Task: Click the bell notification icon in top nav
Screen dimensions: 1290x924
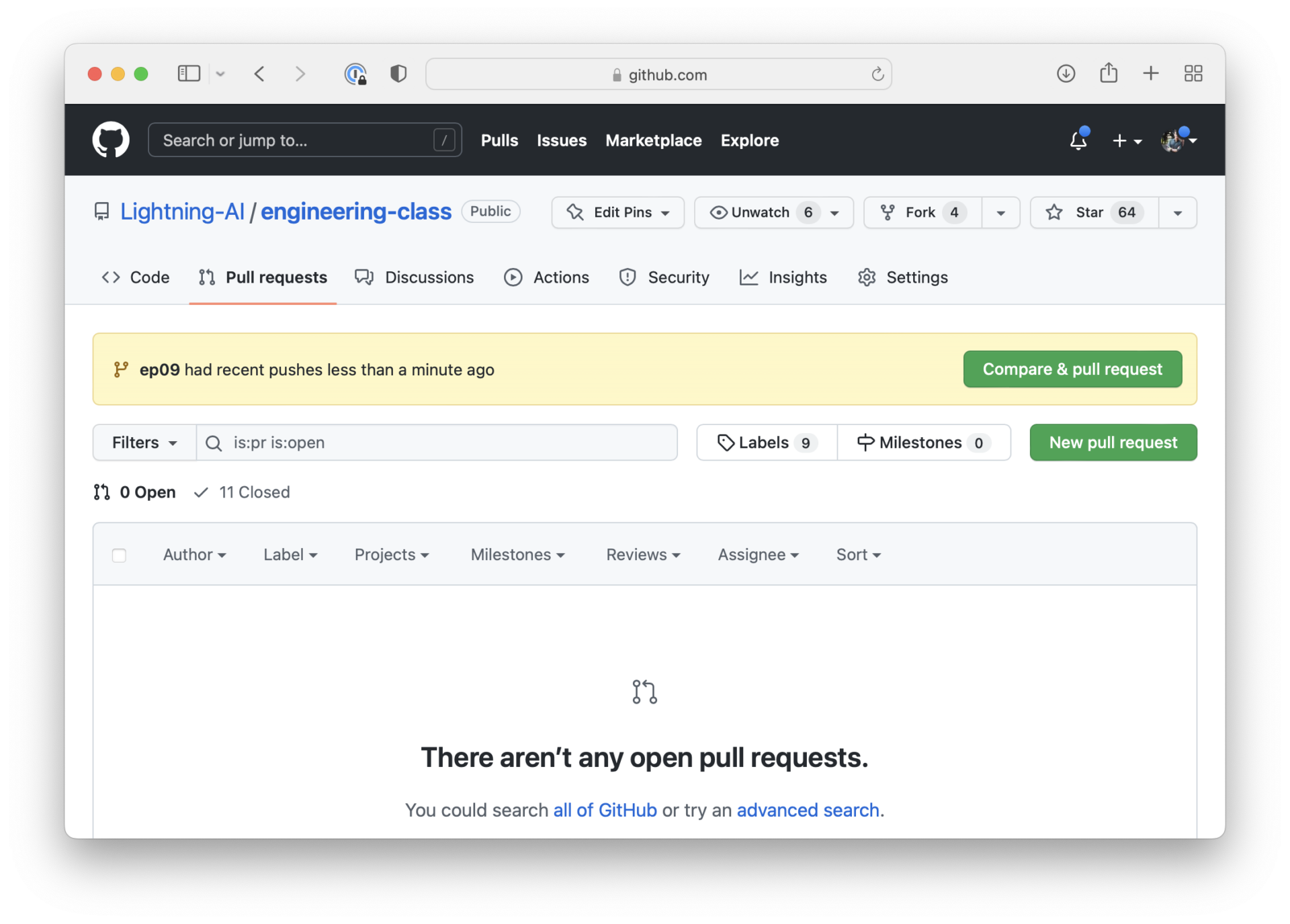Action: click(1078, 140)
